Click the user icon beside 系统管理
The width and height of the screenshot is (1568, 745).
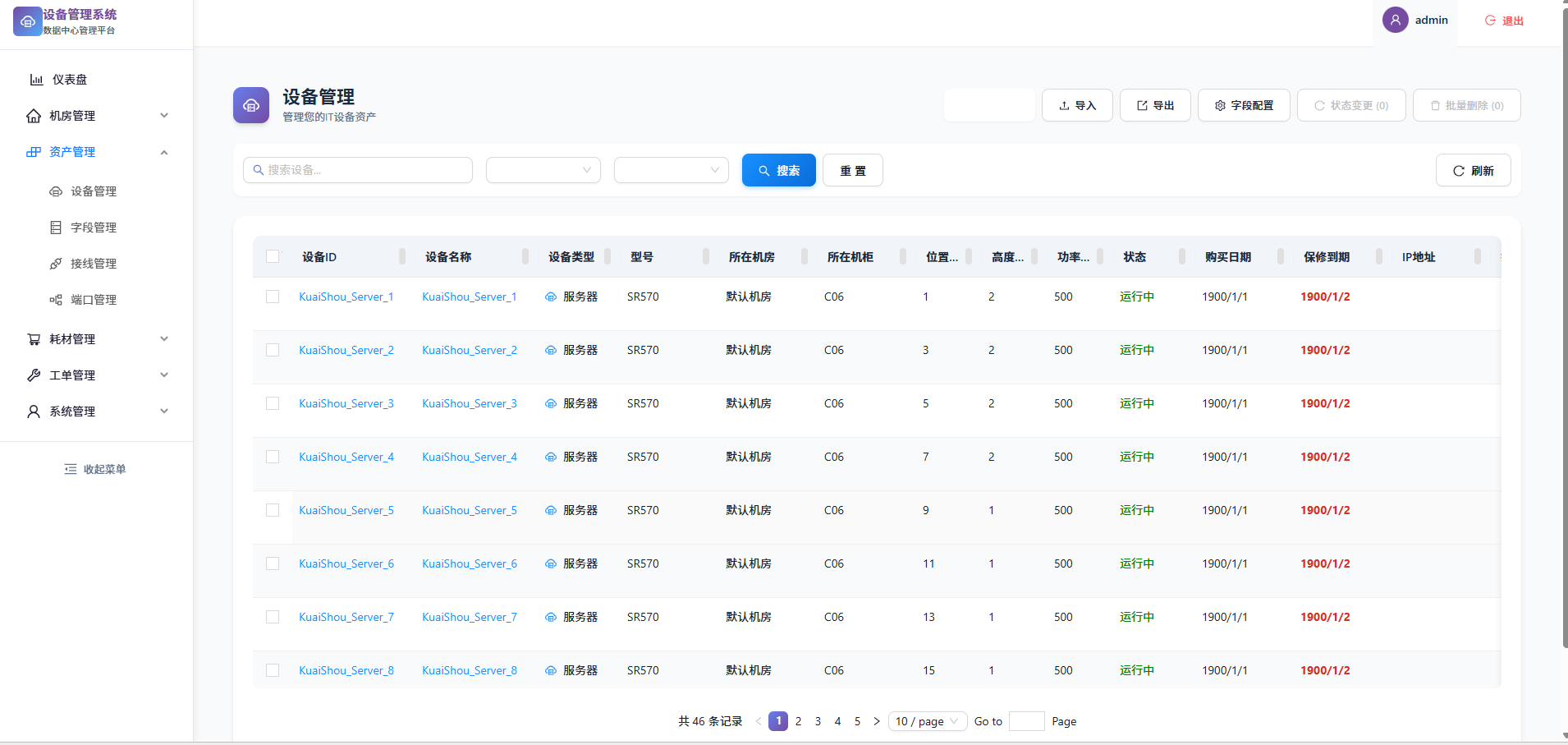tap(34, 412)
